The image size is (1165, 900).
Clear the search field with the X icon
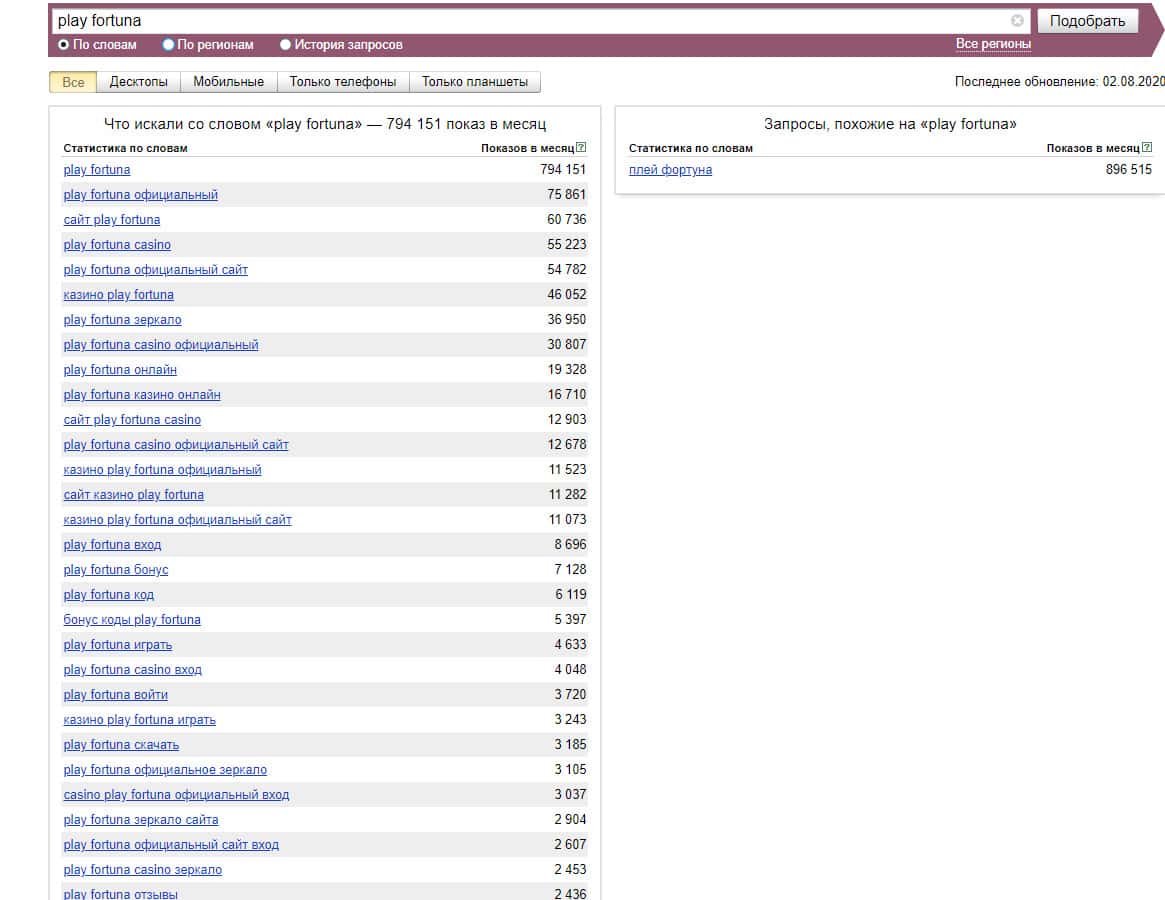click(1017, 20)
